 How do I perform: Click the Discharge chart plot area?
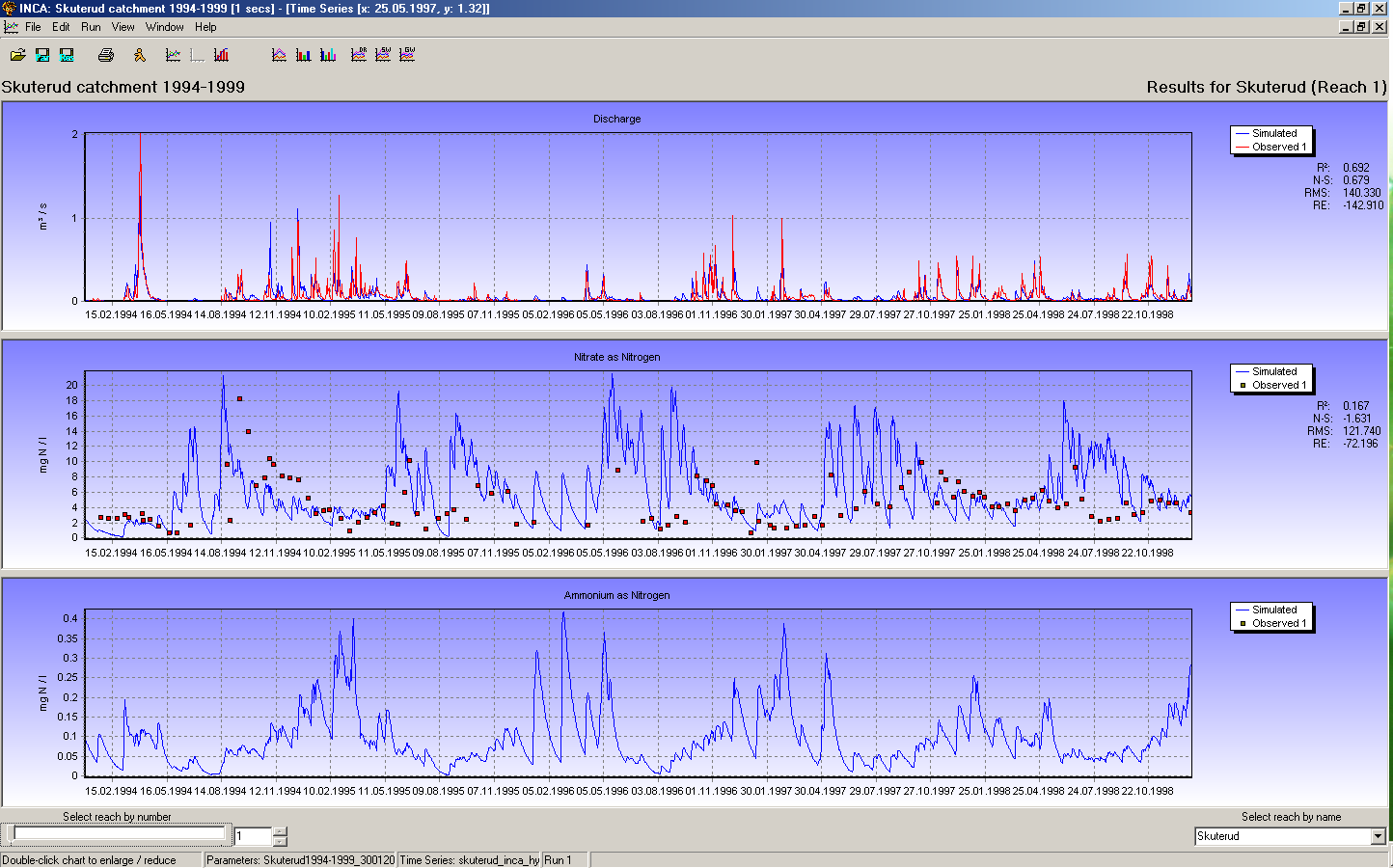point(638,217)
